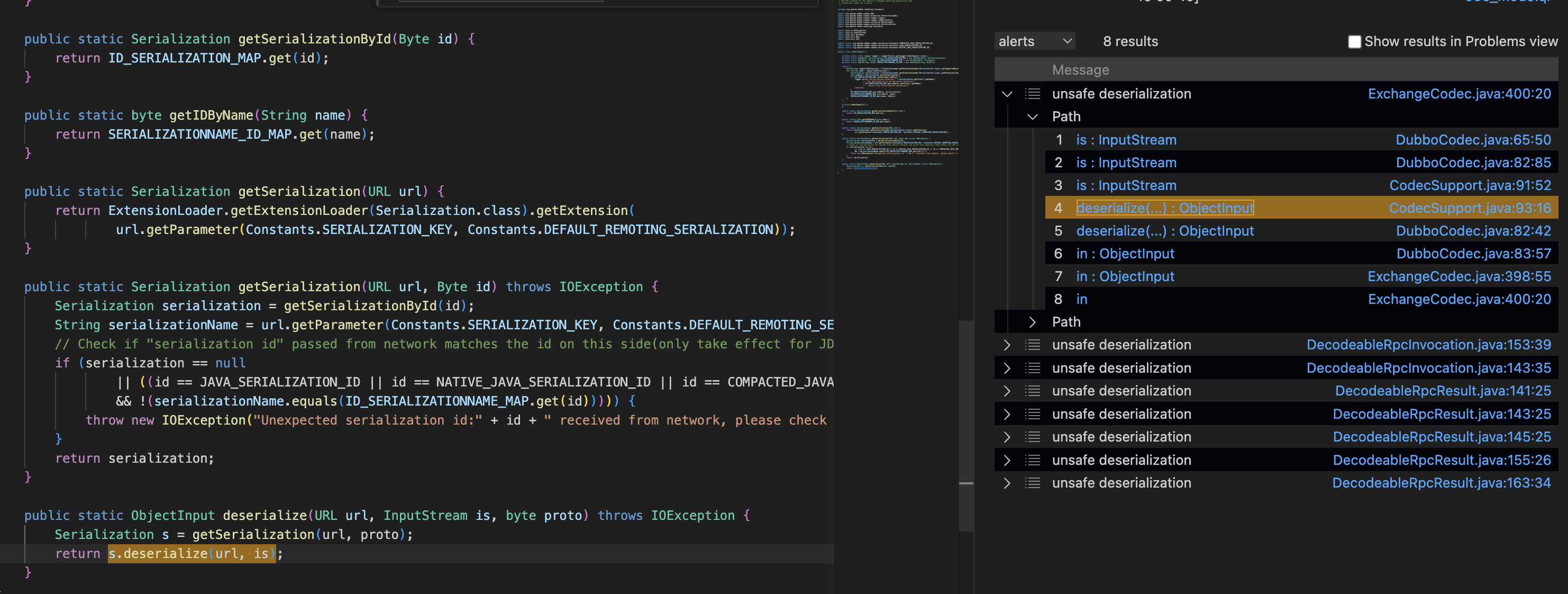Click list icon of DecodeableRpcResult.java:163:34 row
The width and height of the screenshot is (1568, 594).
[1032, 483]
